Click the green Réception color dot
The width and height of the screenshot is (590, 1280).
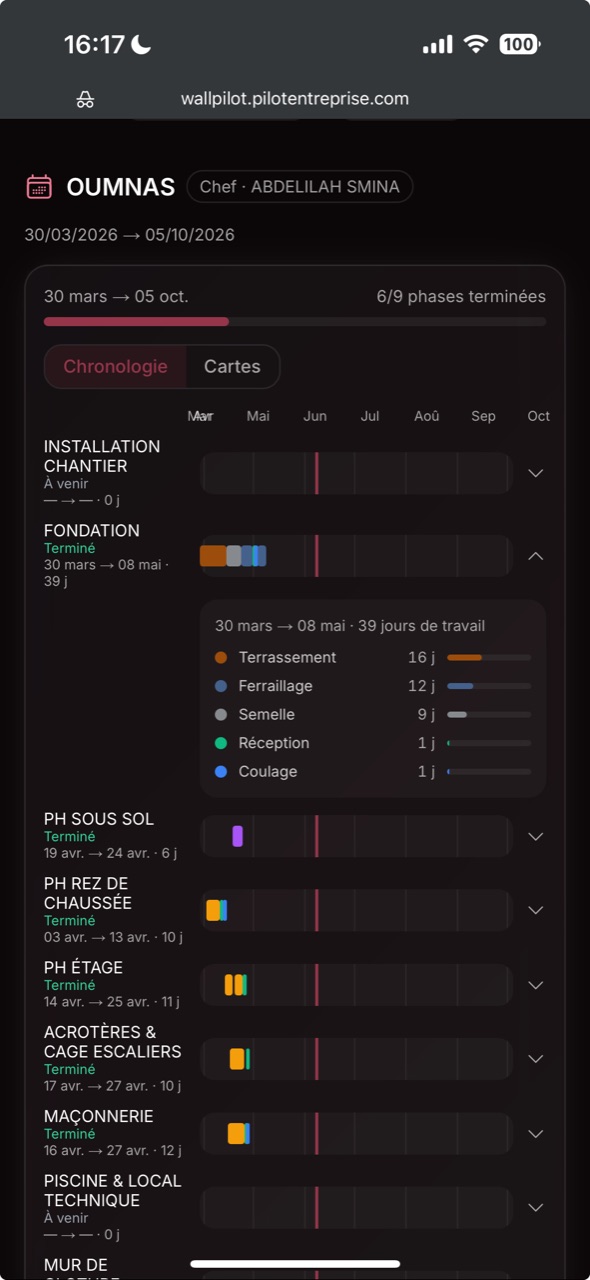[x=221, y=743]
